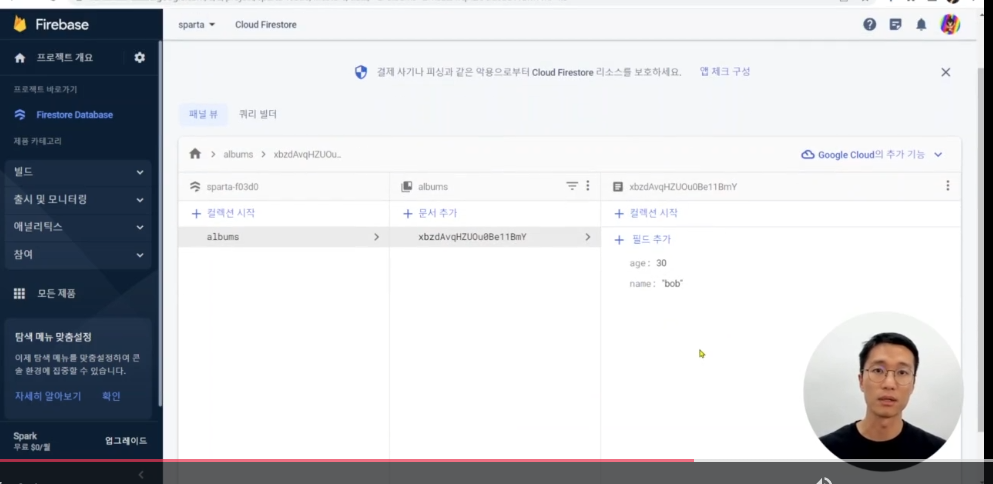The width and height of the screenshot is (993, 484).
Task: Click the Firestore Database sidebar icon
Action: tap(20, 115)
